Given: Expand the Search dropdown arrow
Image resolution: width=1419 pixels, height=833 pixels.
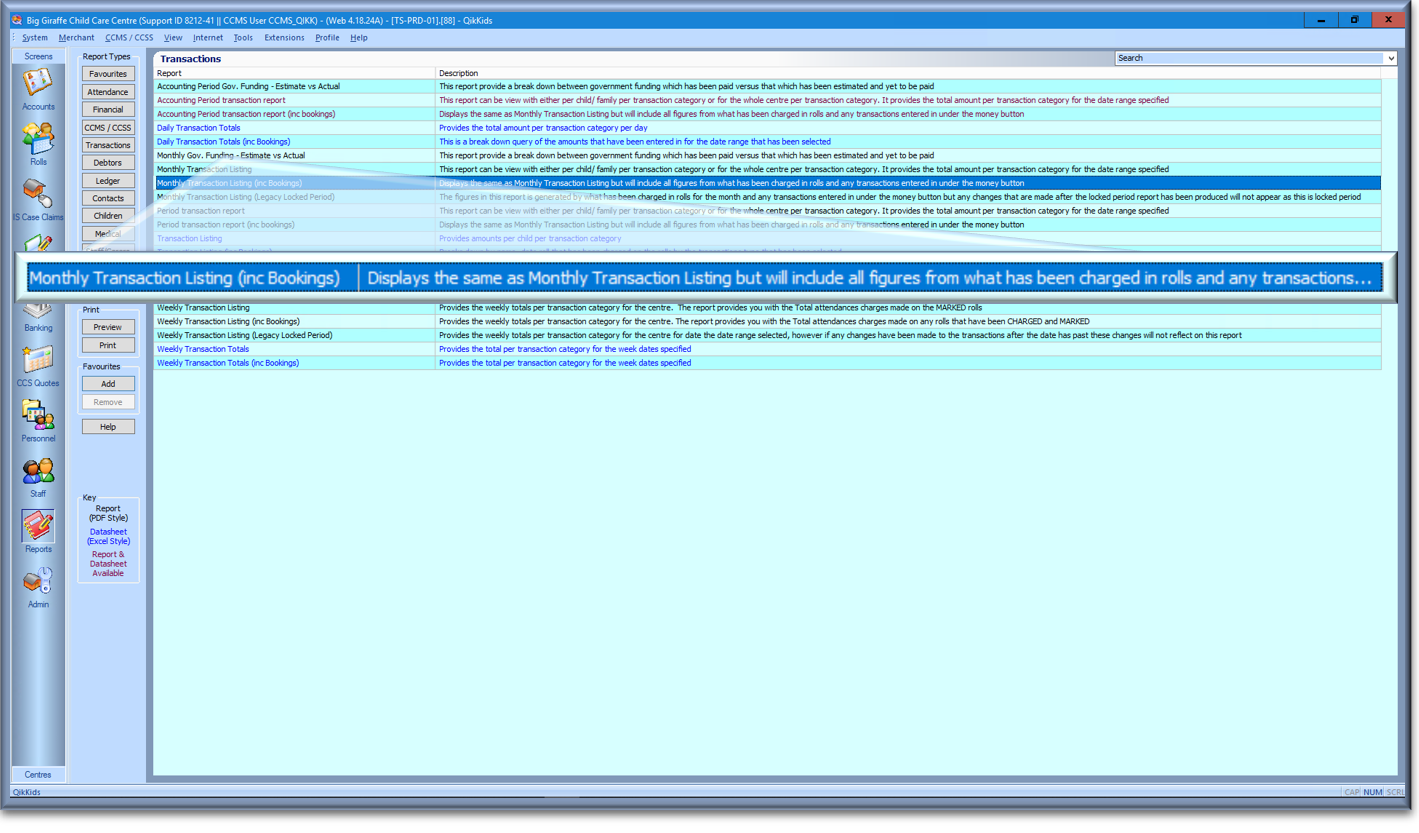Looking at the screenshot, I should pyautogui.click(x=1390, y=59).
